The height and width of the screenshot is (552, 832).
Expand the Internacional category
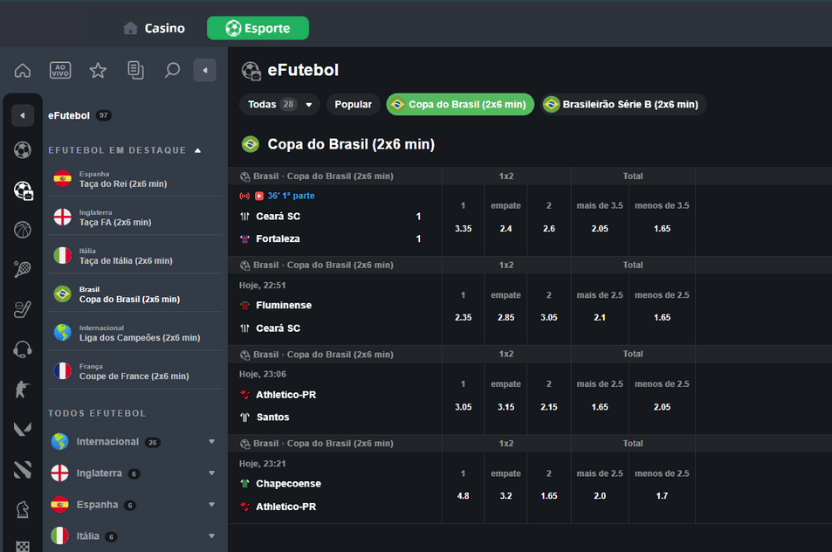[x=212, y=442]
